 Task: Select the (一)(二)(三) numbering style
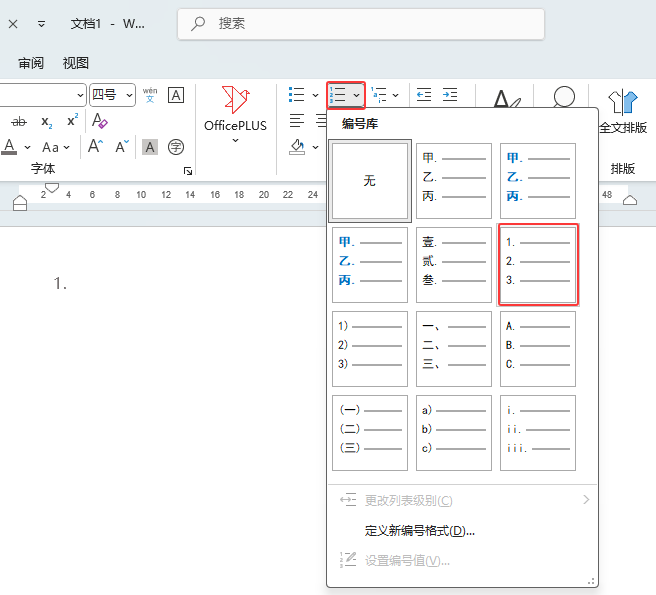370,433
